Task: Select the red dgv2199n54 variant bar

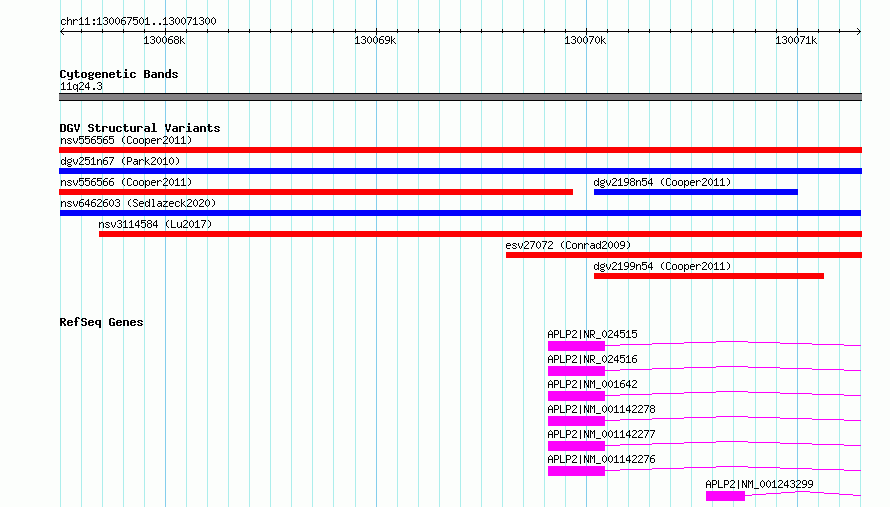Action: click(709, 276)
